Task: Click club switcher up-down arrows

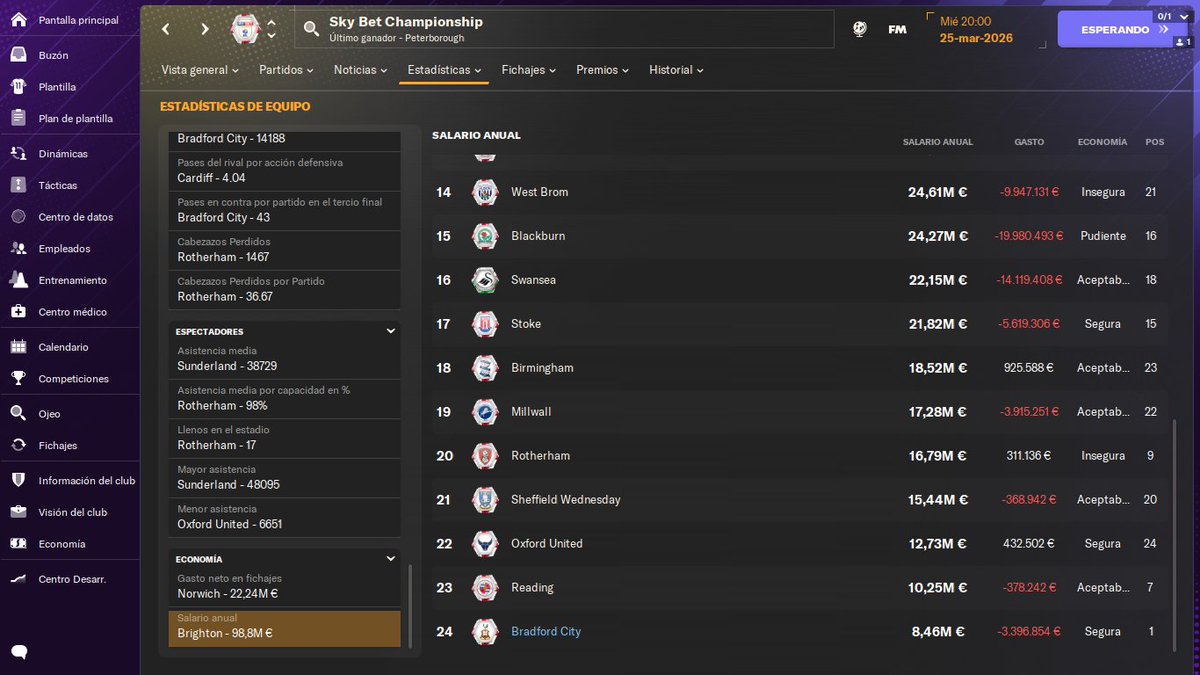Action: coord(271,29)
